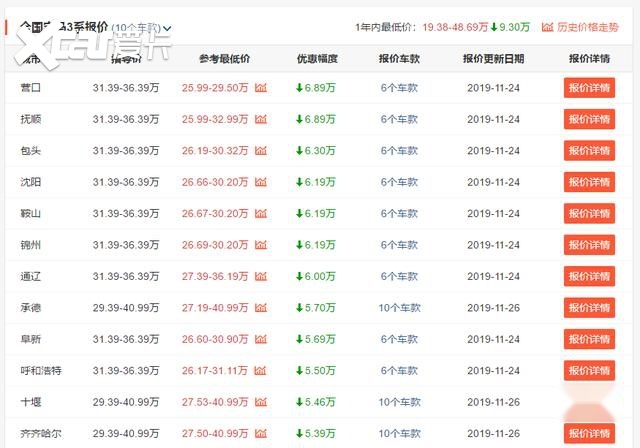Select city name 包头
Image resolution: width=640 pixels, height=448 pixels.
31,151
